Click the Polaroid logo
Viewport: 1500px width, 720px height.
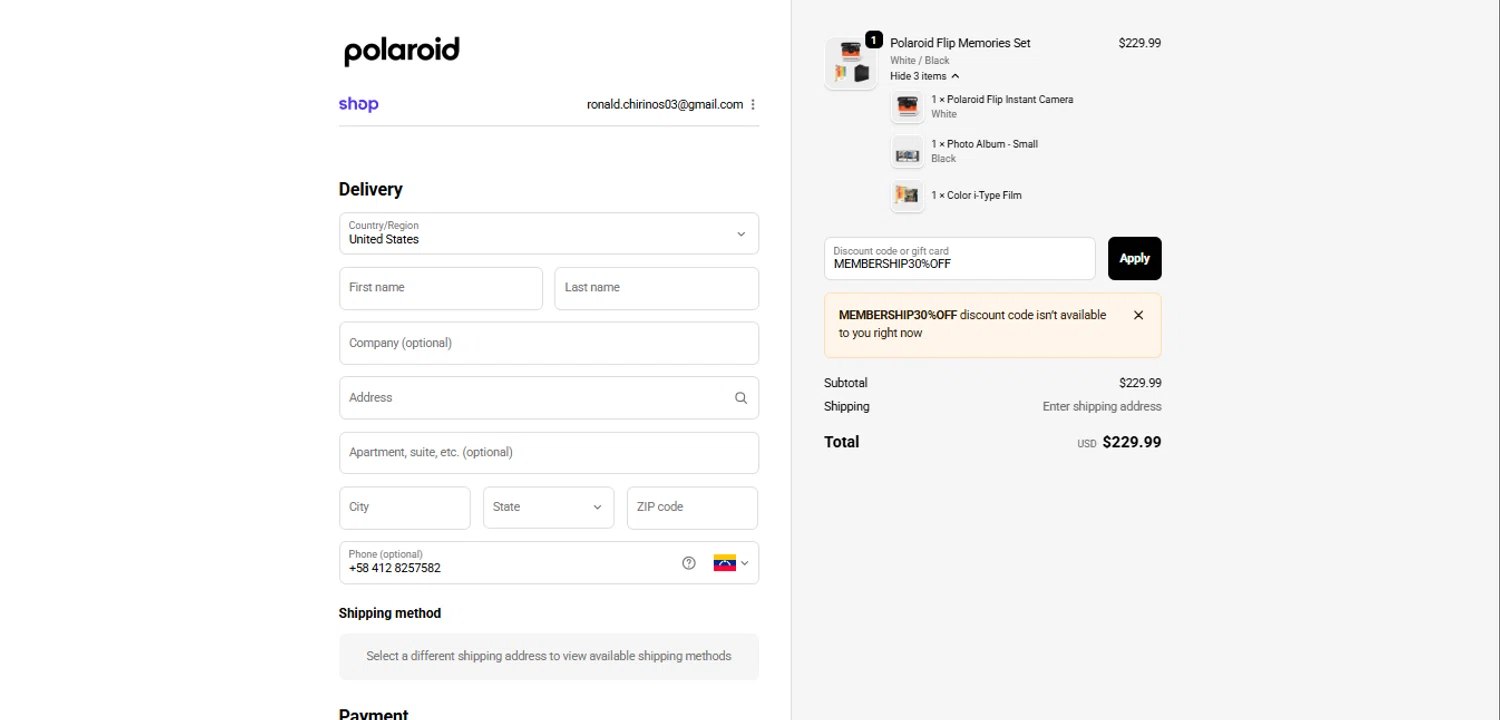[402, 51]
